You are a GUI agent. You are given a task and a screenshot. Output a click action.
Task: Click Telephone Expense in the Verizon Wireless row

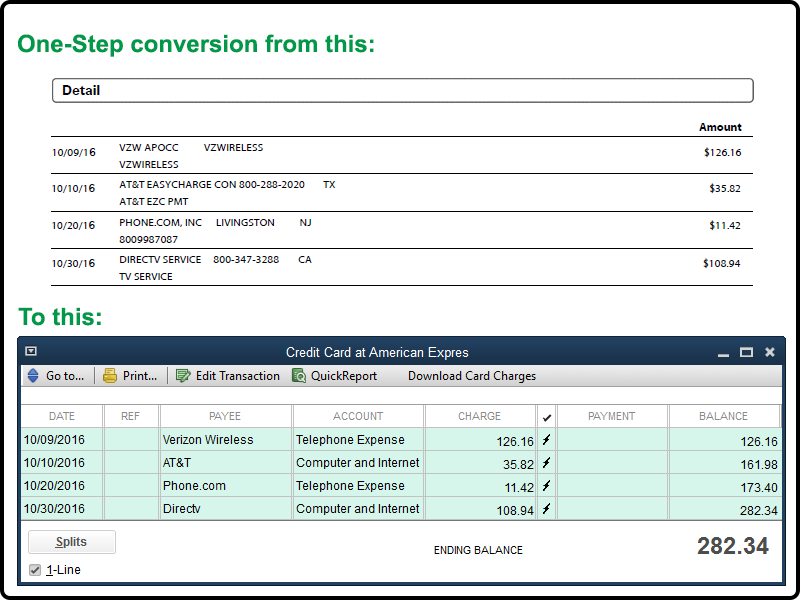point(358,440)
